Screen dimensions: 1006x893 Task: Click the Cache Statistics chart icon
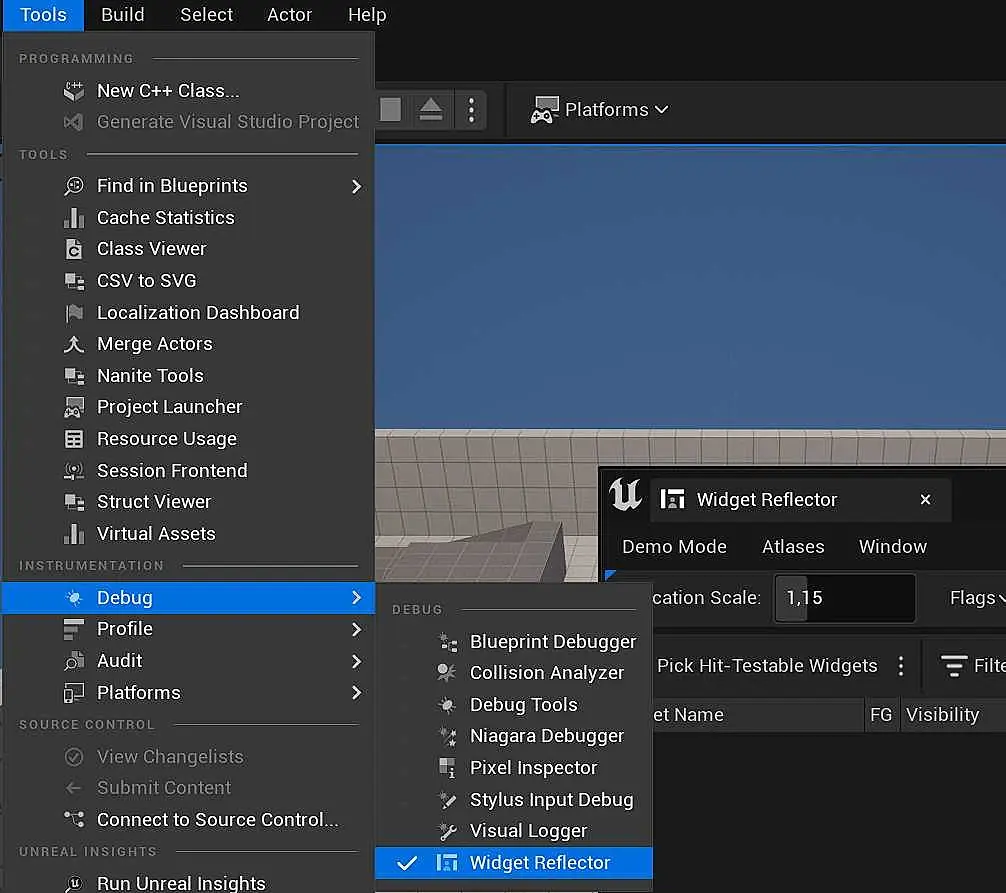click(74, 218)
